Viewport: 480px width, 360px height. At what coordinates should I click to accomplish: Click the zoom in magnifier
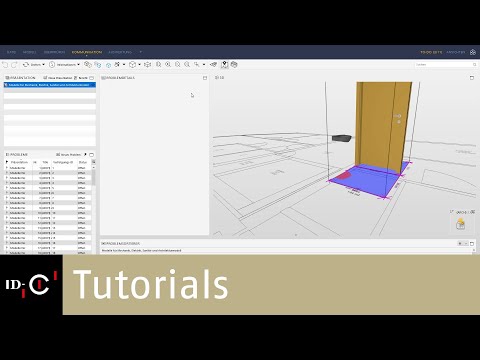(168, 64)
